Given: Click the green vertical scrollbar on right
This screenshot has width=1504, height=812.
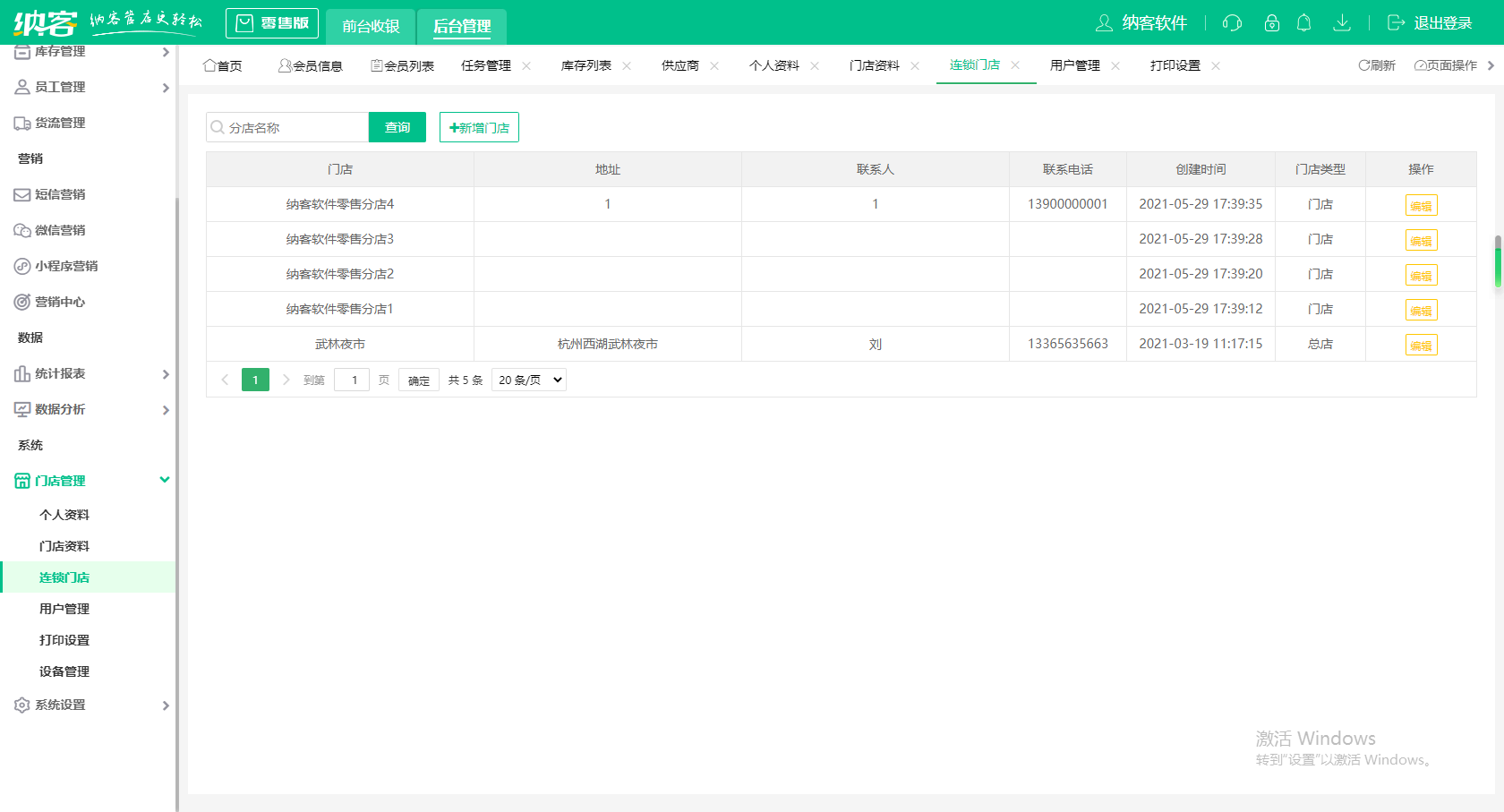Looking at the screenshot, I should click(1498, 261).
